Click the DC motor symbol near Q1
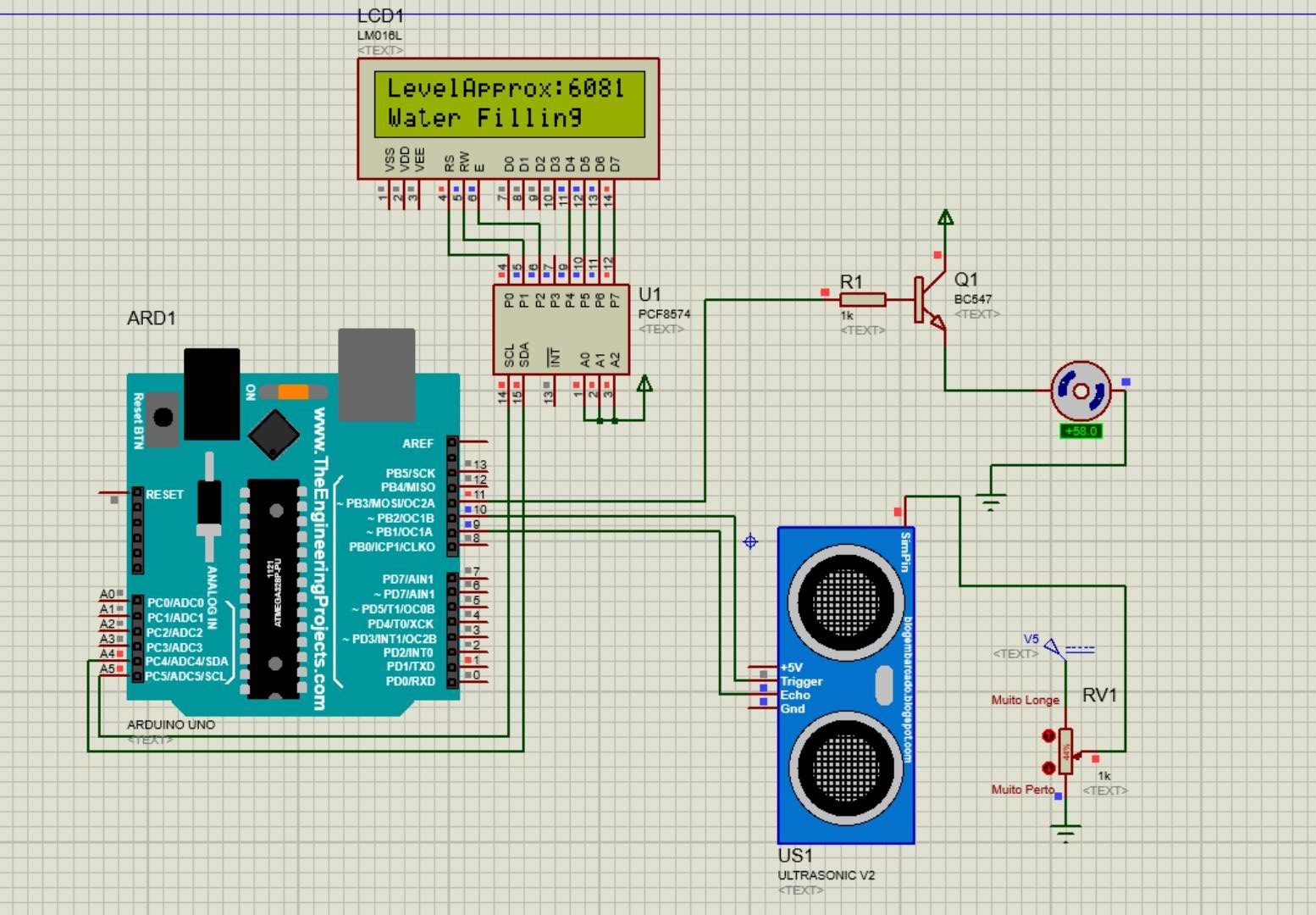1316x915 pixels. coord(1081,390)
